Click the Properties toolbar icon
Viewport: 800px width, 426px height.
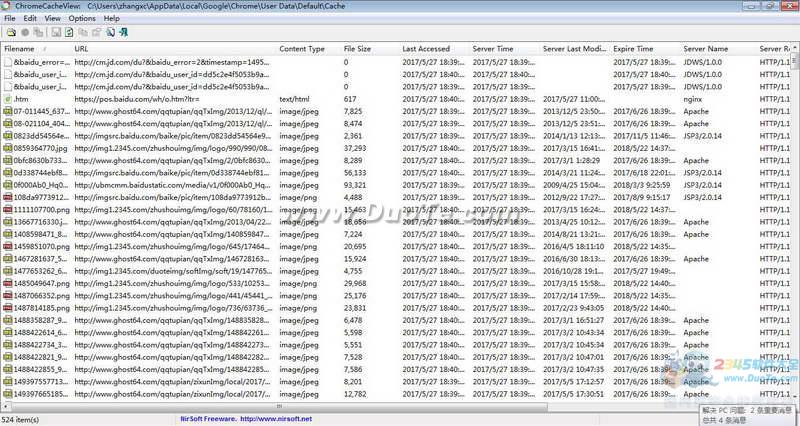(x=96, y=32)
